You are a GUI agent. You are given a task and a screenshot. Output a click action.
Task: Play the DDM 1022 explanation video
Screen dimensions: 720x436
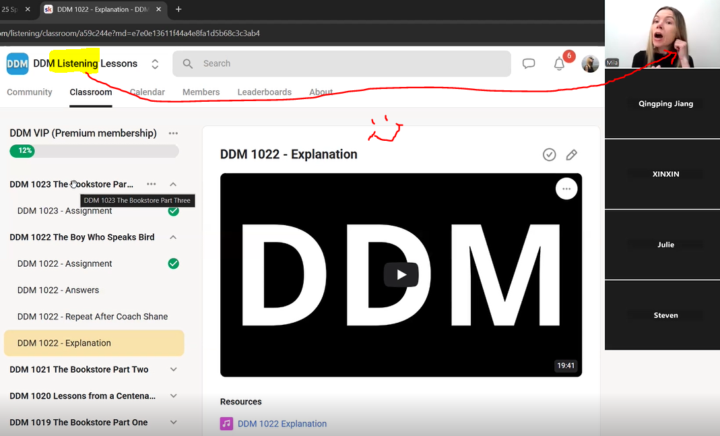(401, 274)
